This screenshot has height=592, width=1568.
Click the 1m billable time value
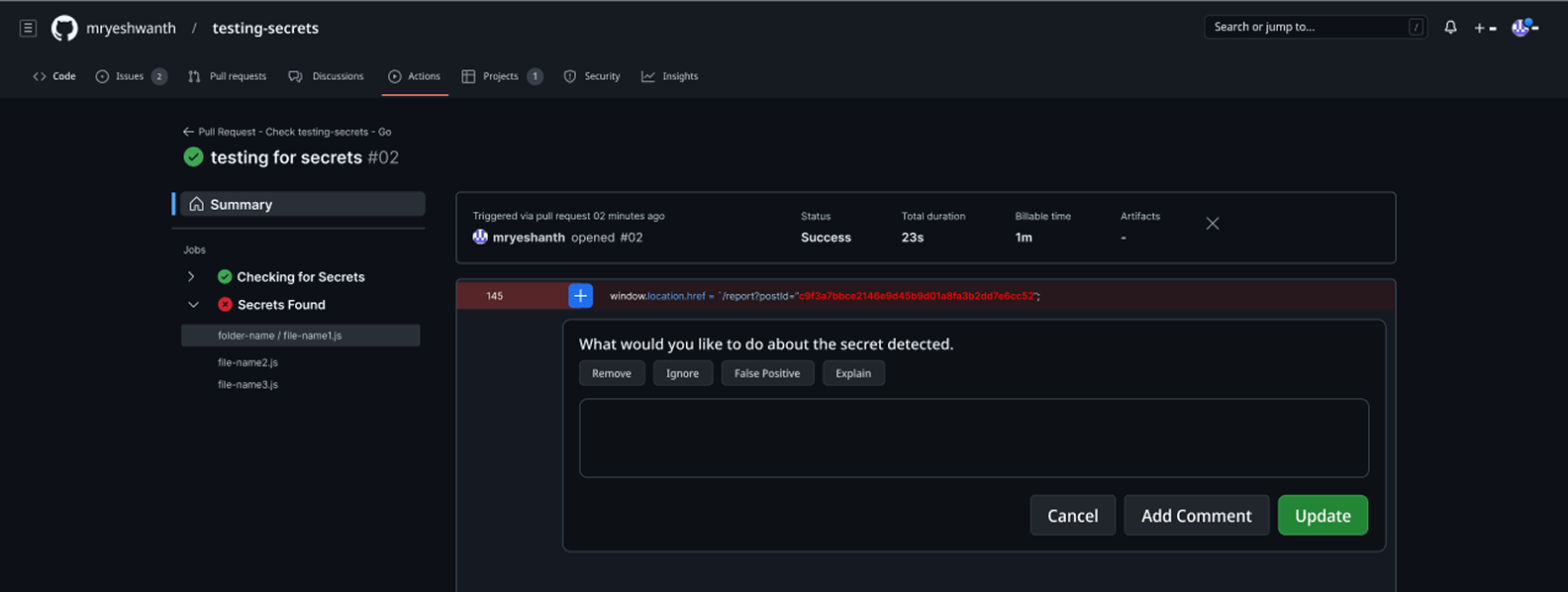1024,238
